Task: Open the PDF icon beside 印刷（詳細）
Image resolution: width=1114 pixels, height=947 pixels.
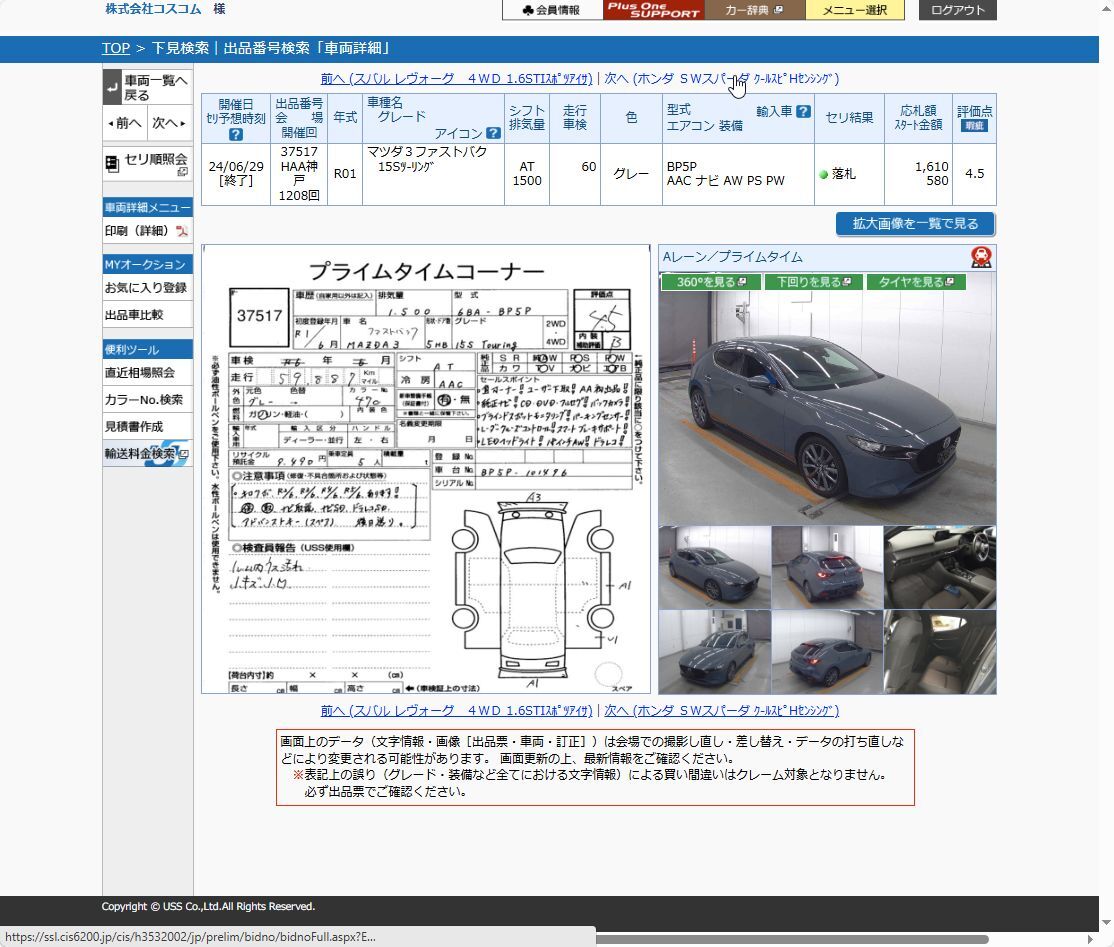Action: click(x=182, y=231)
